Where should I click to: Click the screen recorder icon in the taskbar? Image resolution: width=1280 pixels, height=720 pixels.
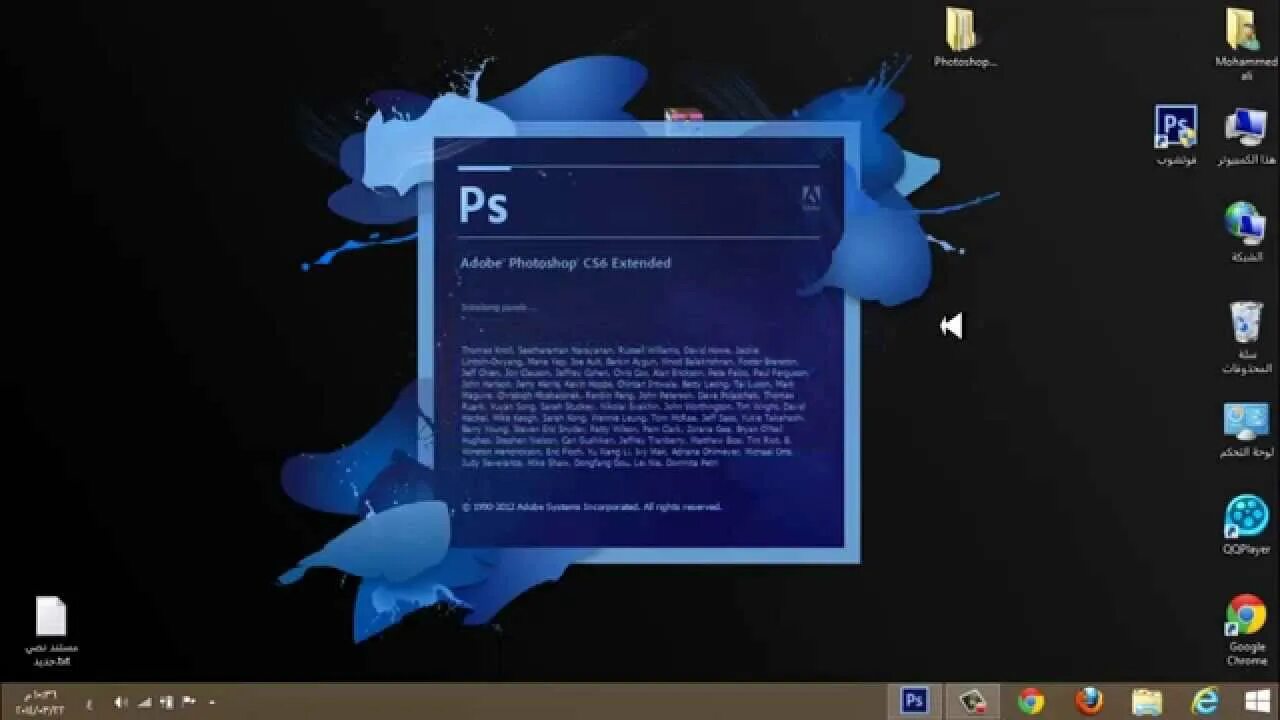point(973,700)
